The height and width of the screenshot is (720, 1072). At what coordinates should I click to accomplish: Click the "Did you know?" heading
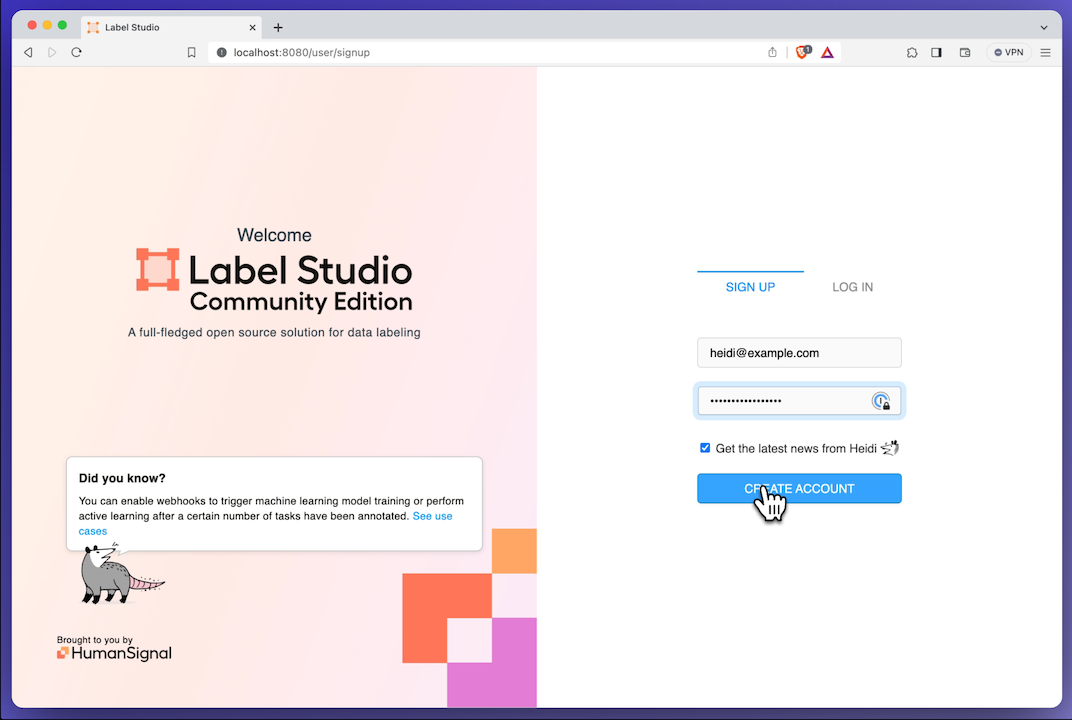coord(122,478)
